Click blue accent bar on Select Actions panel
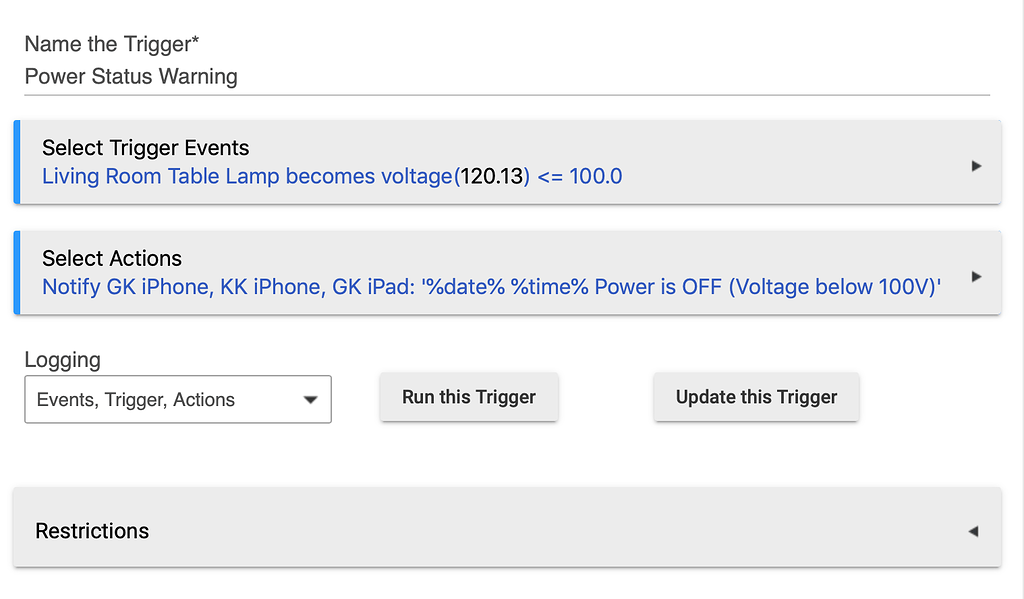1024x599 pixels. pyautogui.click(x=17, y=272)
